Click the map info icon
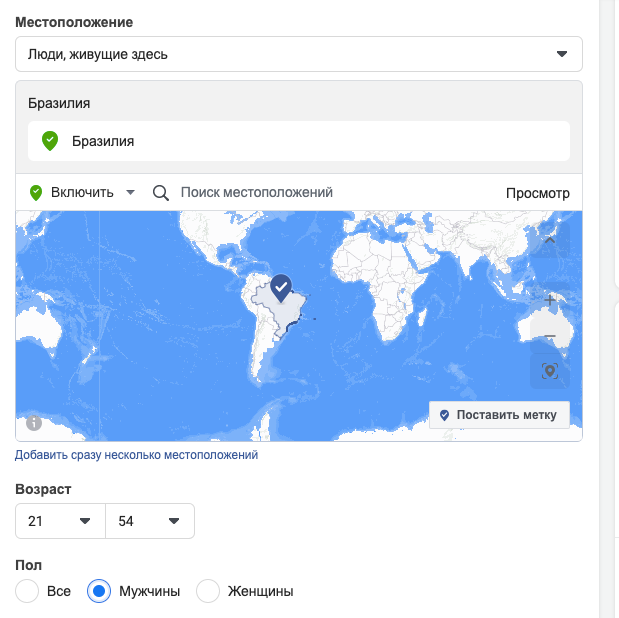Screen dimensions: 619x618 [x=34, y=423]
